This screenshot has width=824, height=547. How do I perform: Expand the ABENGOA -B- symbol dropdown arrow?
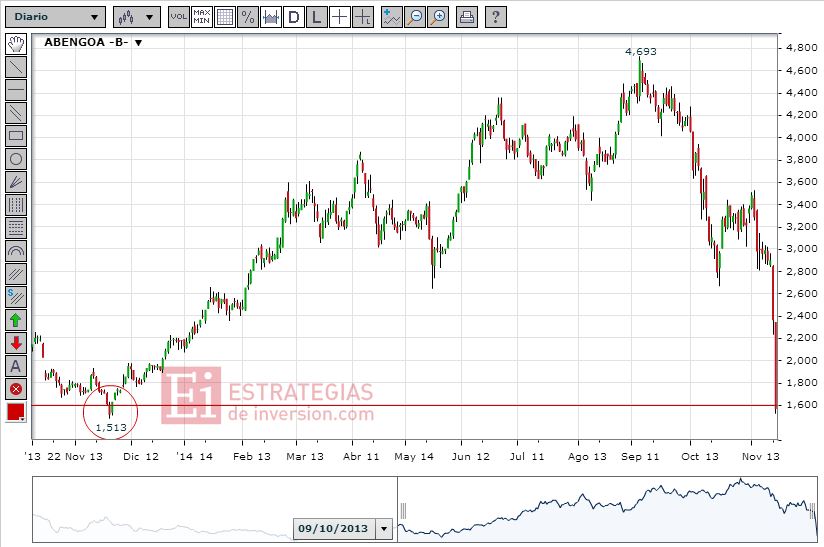coord(138,43)
